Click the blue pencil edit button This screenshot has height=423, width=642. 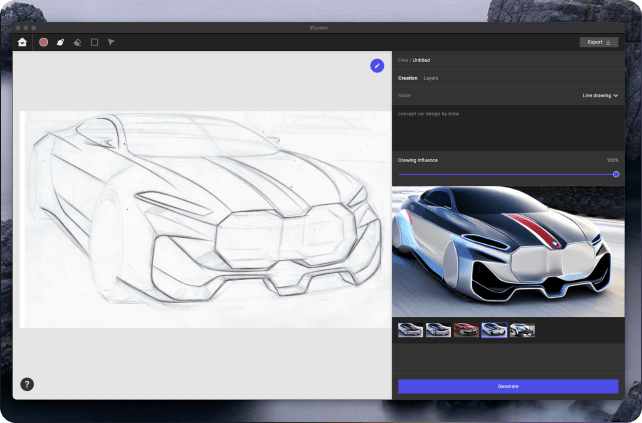tap(377, 65)
